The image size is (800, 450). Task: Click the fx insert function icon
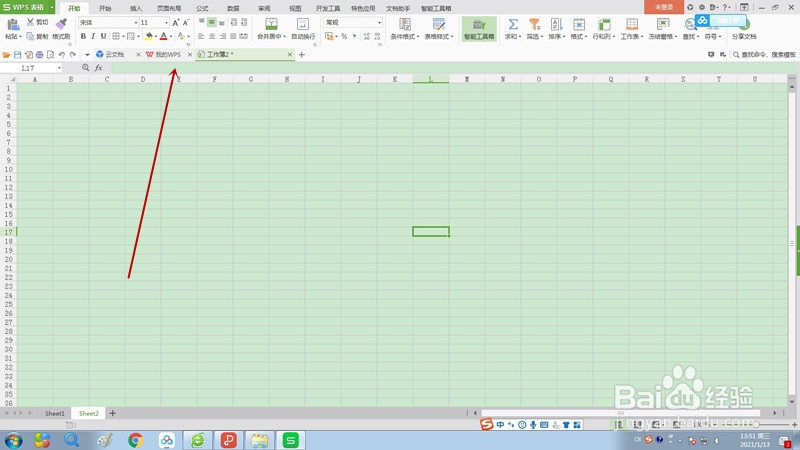pyautogui.click(x=98, y=68)
